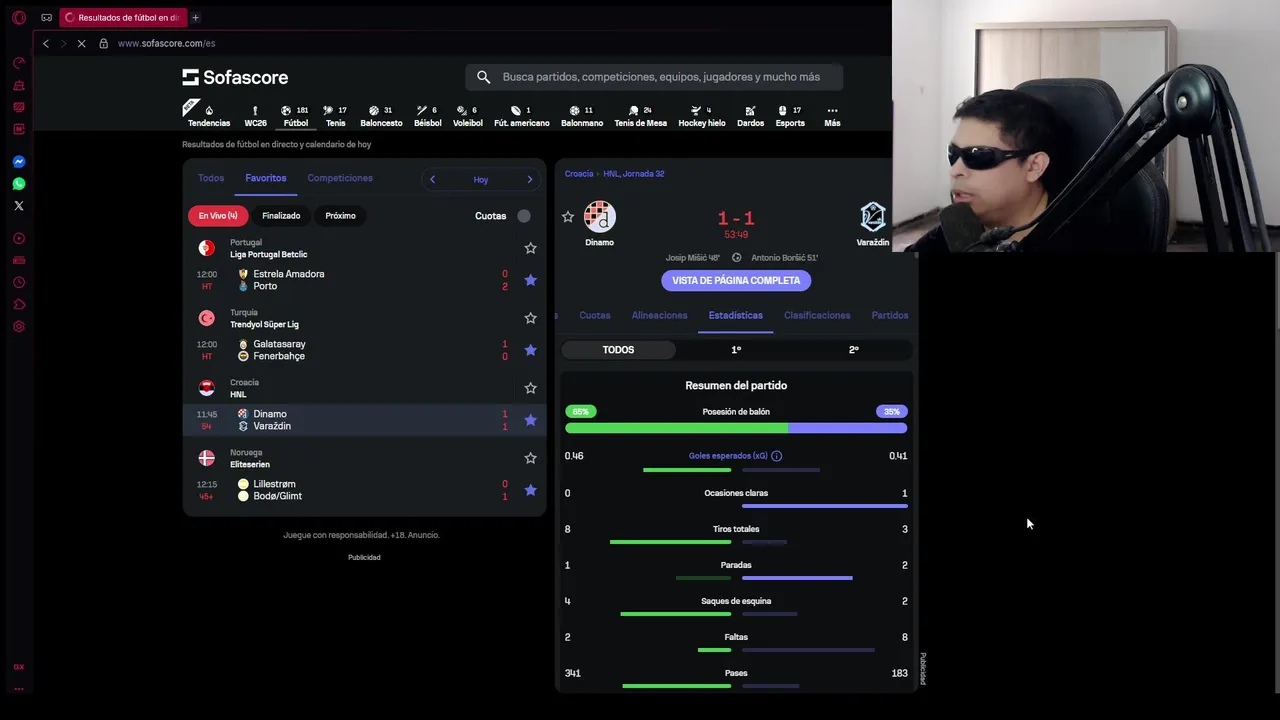Select the Voleibol sport category

click(x=467, y=116)
